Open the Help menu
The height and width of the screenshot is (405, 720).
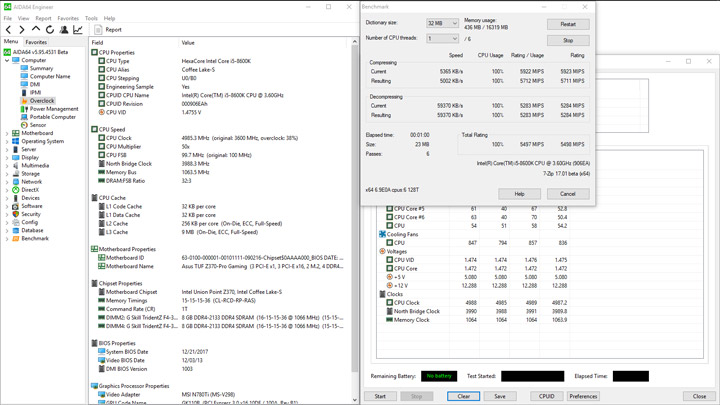tap(109, 18)
